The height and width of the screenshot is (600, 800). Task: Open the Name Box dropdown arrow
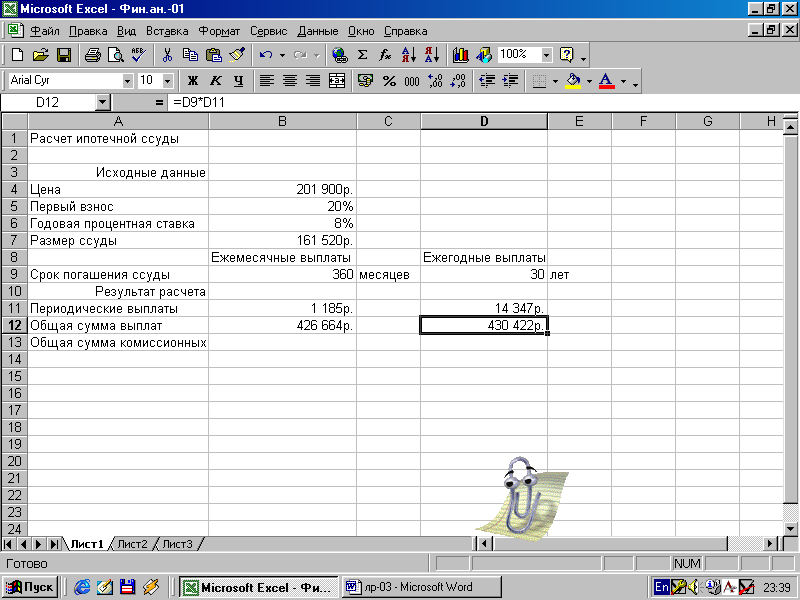click(103, 103)
